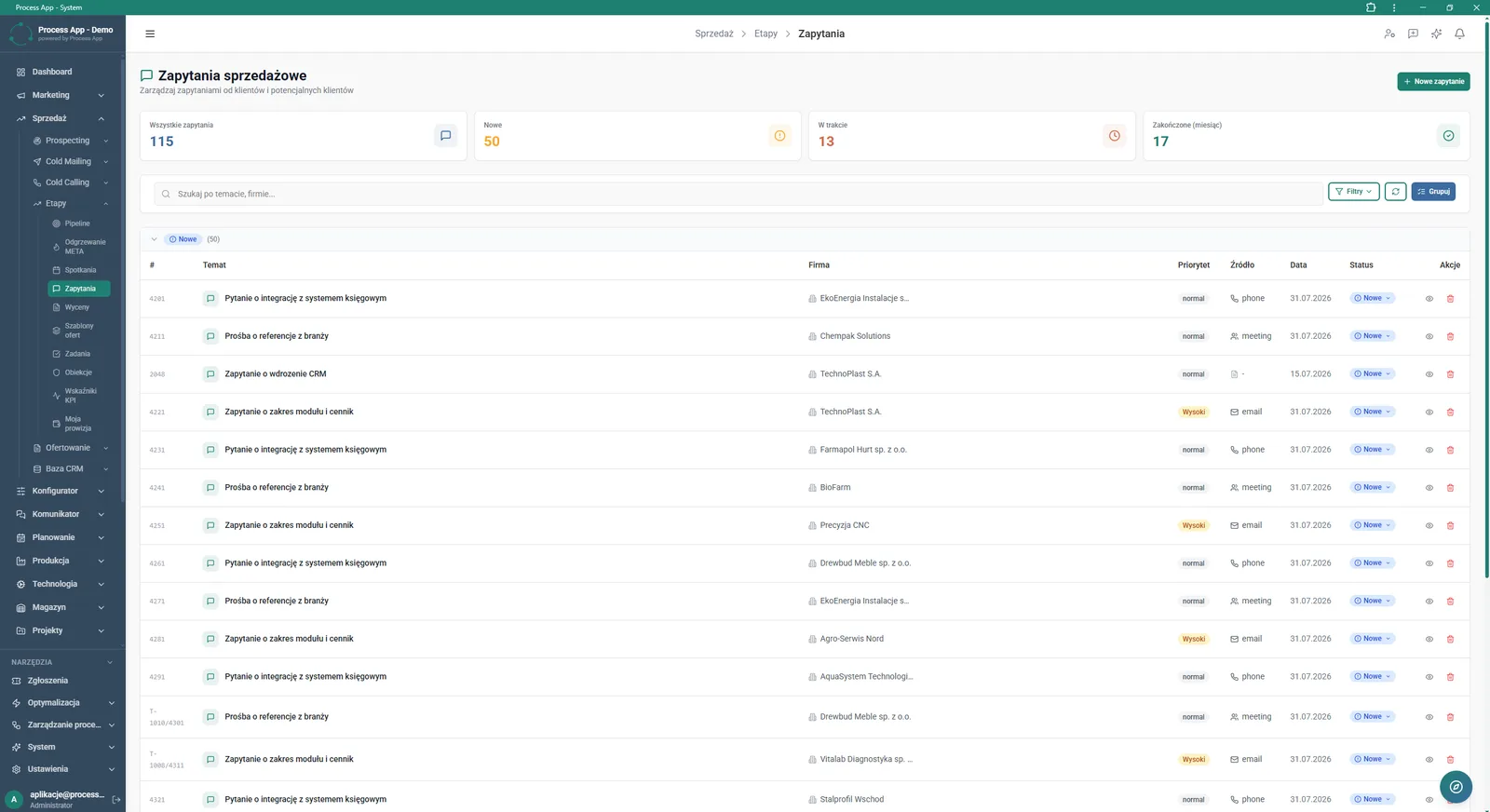Click the Data column header
This screenshot has height=812, width=1490.
[x=1298, y=265]
